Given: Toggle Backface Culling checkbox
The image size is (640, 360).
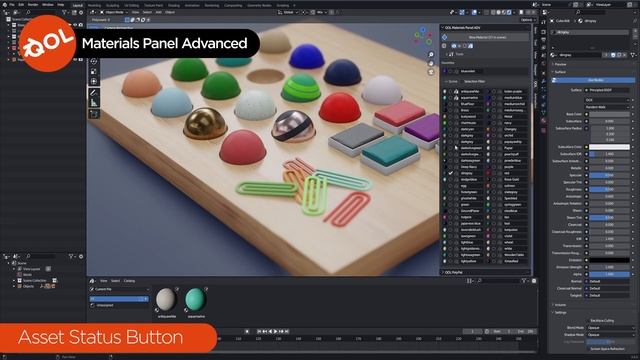Looking at the screenshot, I should click(x=587, y=321).
